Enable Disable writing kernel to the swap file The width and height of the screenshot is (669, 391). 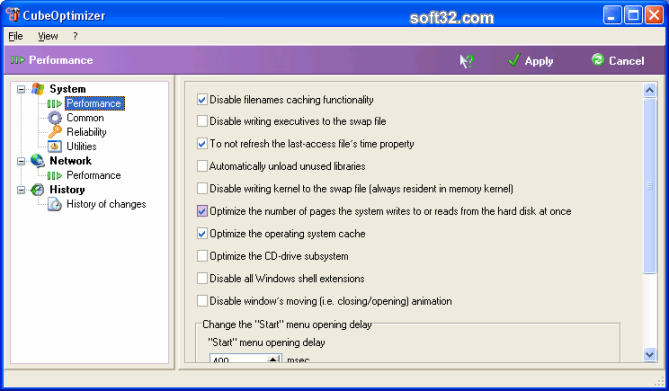(202, 189)
